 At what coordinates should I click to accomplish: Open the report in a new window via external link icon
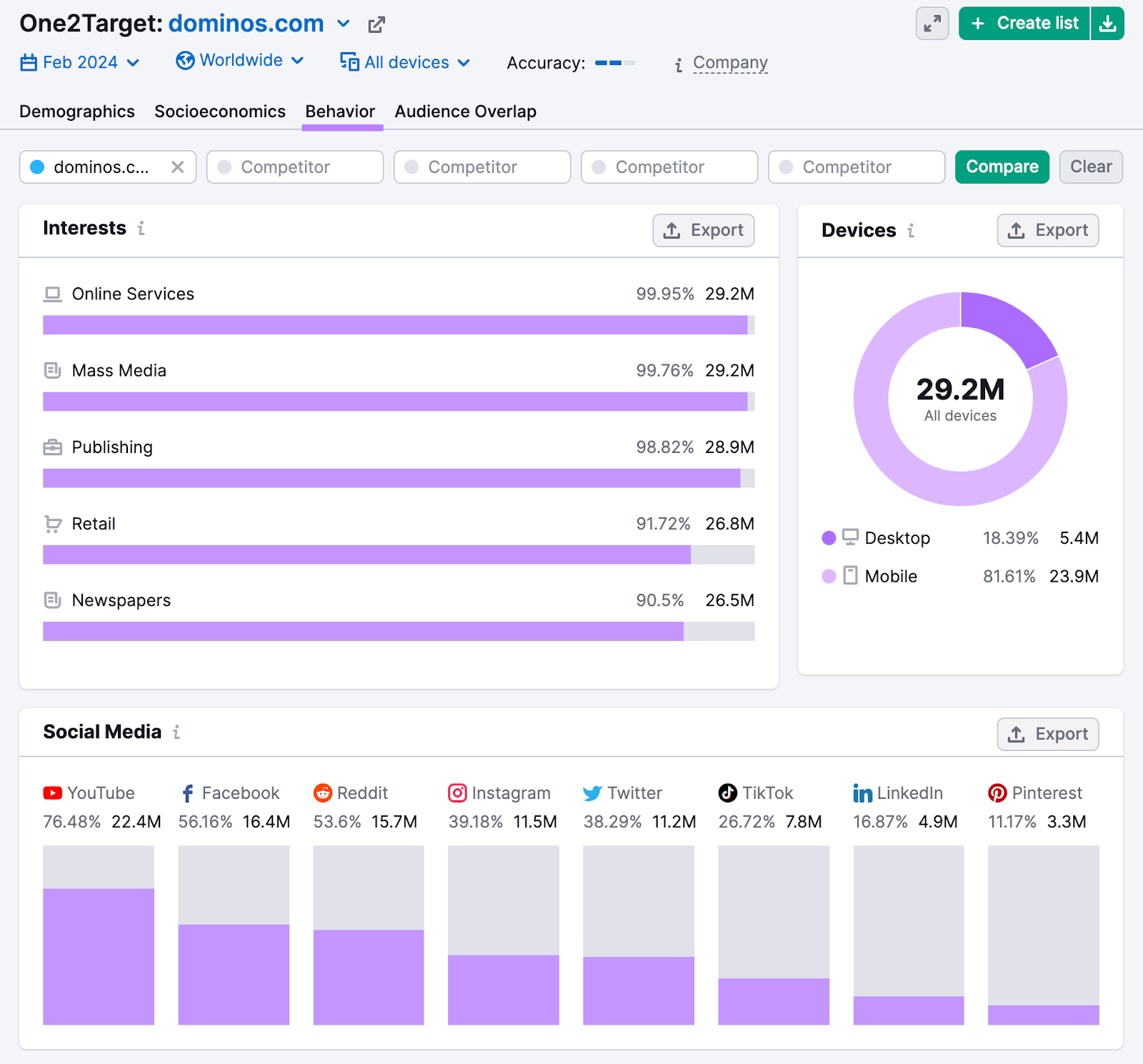[x=376, y=24]
